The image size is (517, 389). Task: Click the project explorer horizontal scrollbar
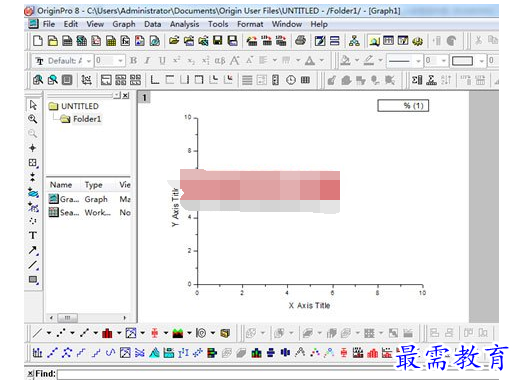88,318
